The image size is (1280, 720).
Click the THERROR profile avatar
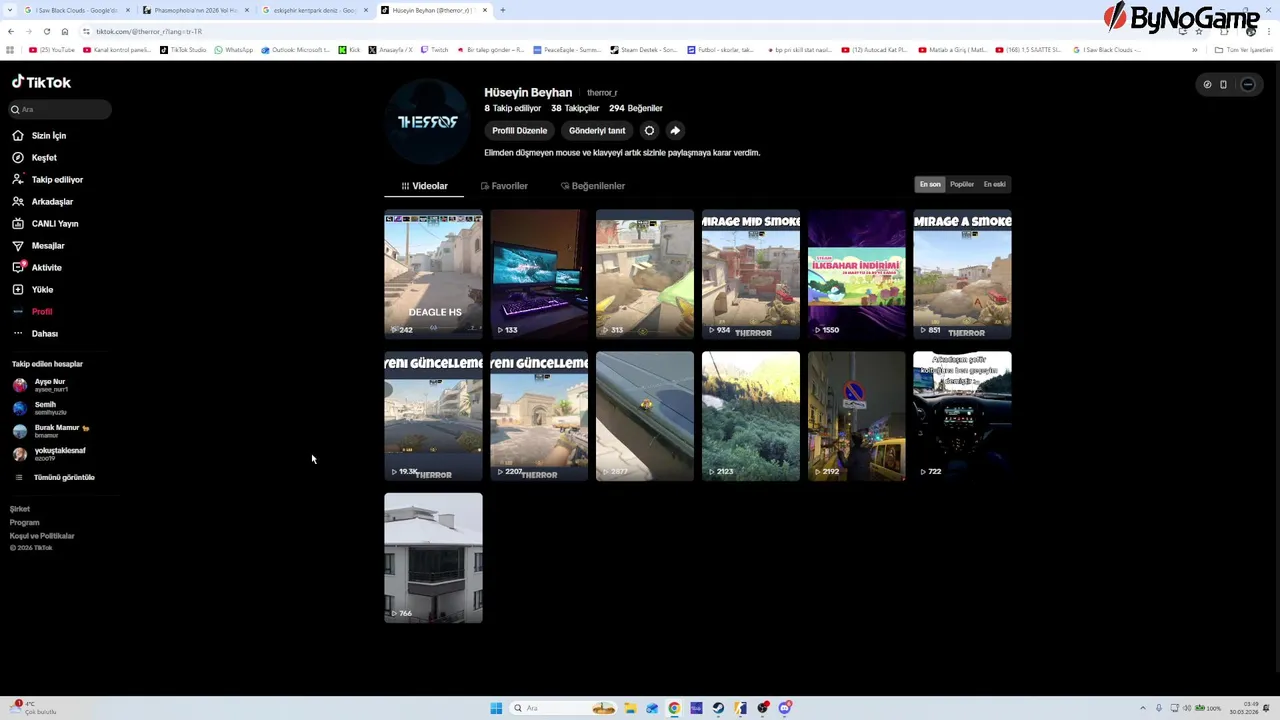pyautogui.click(x=428, y=122)
